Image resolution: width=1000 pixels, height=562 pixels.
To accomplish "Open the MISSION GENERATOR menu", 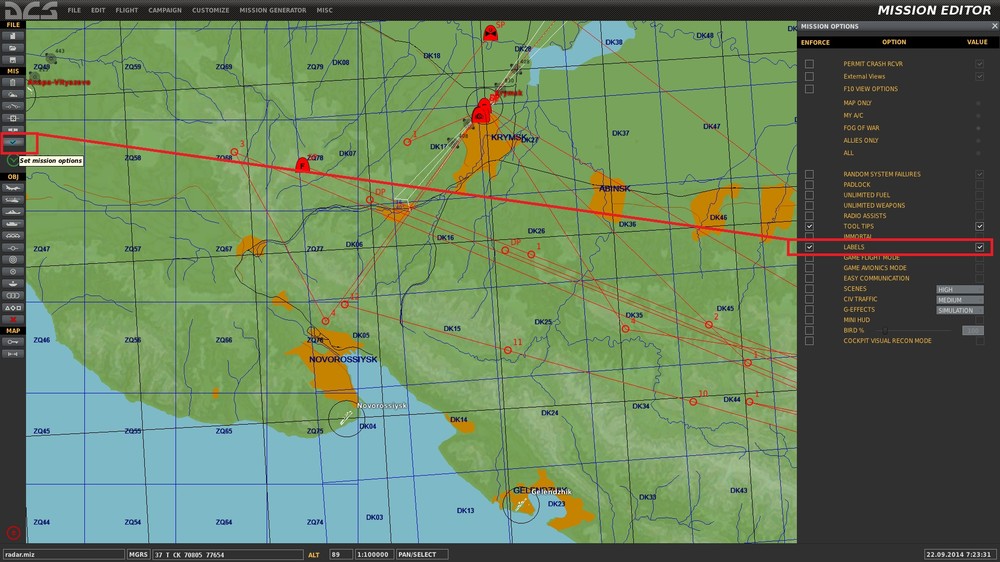I will 272,10.
